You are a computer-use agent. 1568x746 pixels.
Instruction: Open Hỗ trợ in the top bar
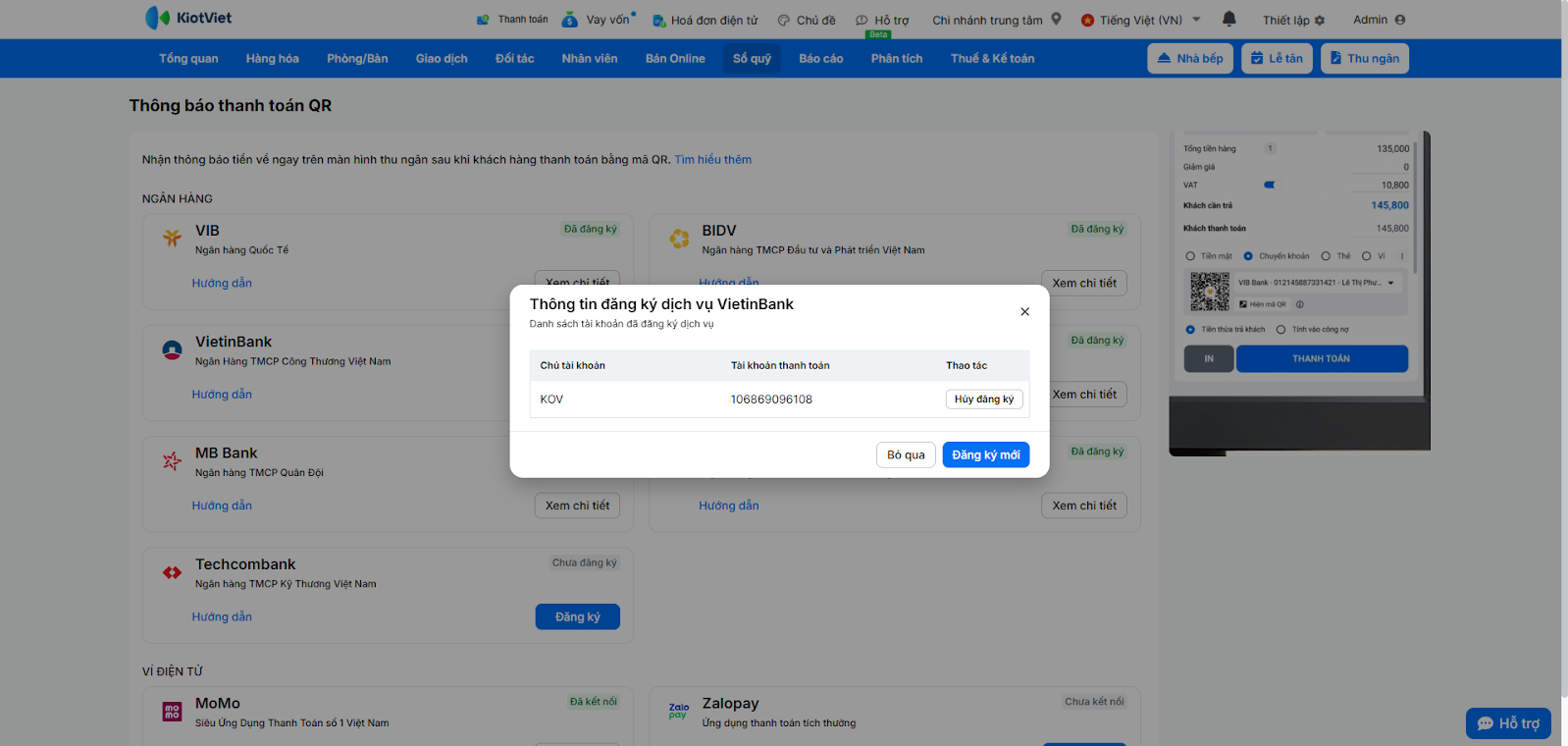(x=882, y=20)
